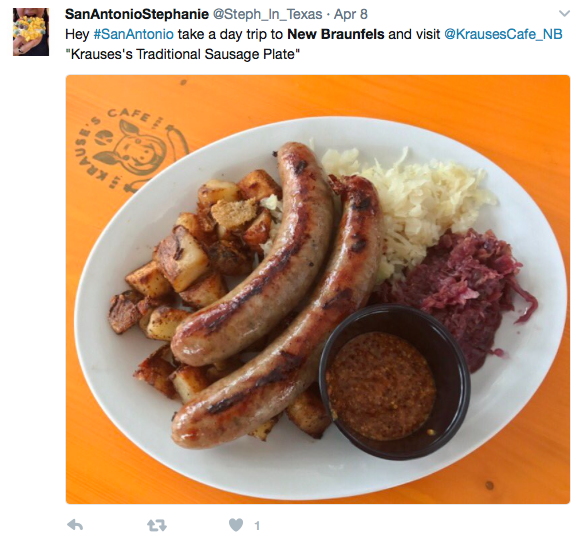
Task: Retweet this post using the retweet icon
Action: (x=157, y=525)
